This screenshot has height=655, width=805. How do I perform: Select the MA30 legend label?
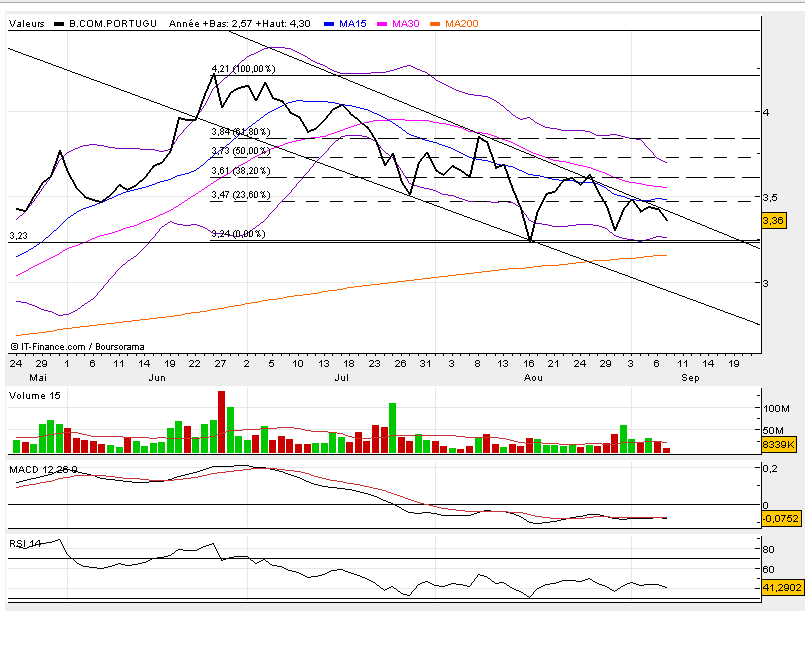(x=406, y=24)
